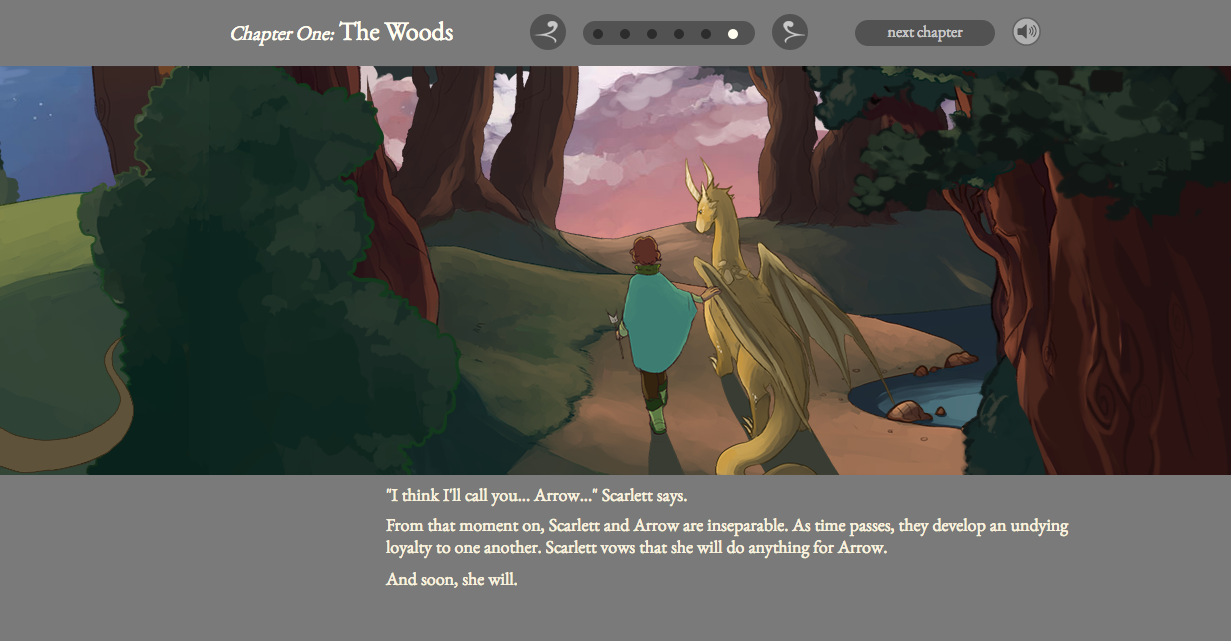This screenshot has width=1231, height=641.
Task: Select the fifth page dot
Action: 706,34
